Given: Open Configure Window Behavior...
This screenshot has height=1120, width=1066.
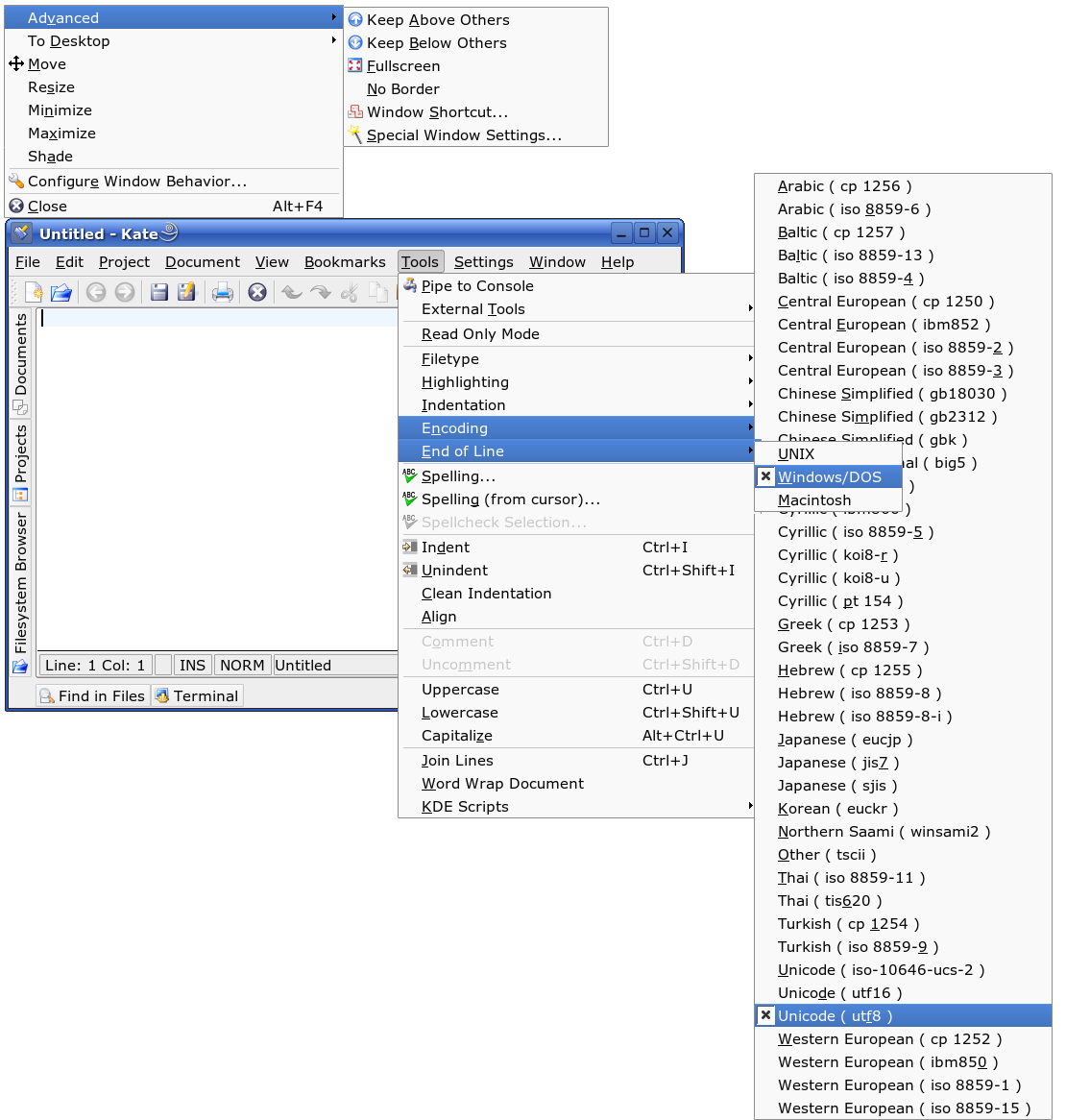Looking at the screenshot, I should tap(174, 182).
